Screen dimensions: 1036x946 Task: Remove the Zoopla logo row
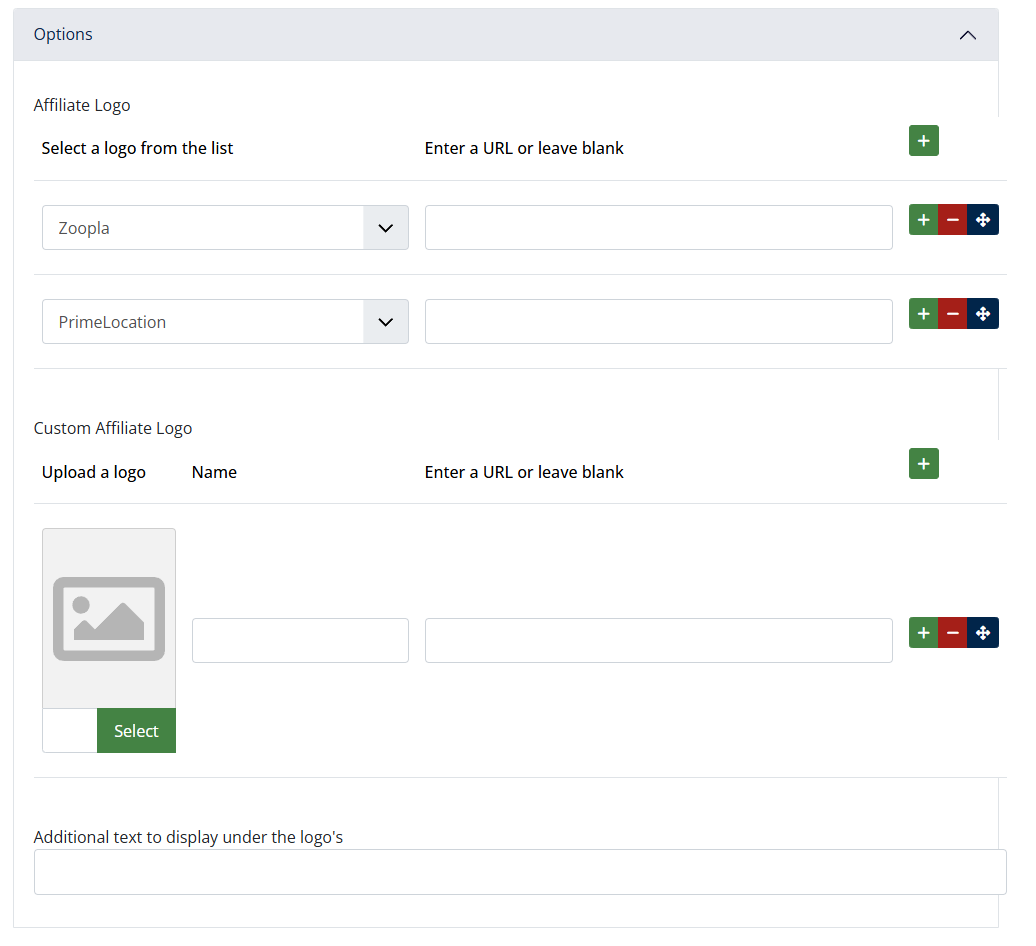tap(953, 220)
